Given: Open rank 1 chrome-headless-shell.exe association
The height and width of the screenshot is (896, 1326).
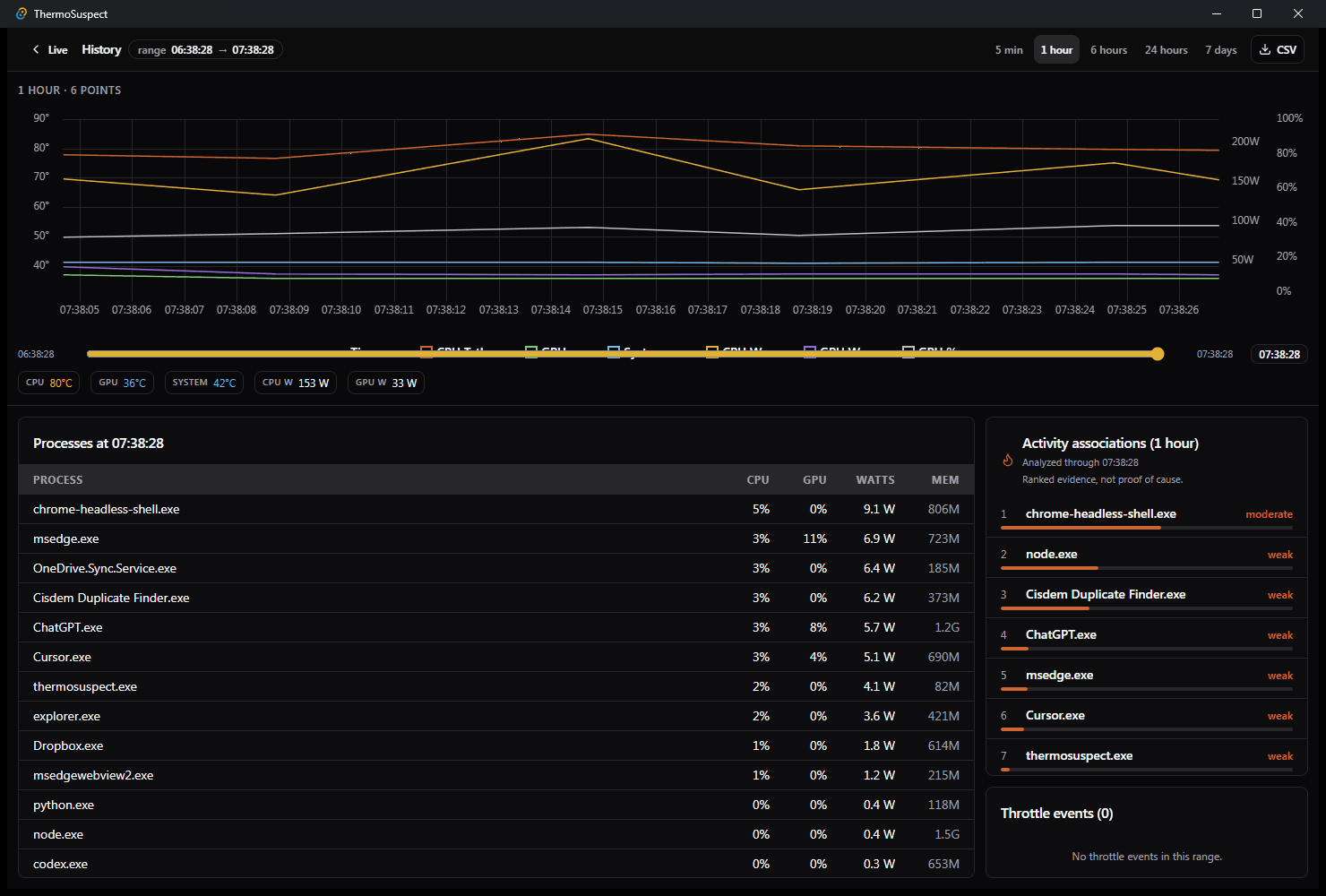Looking at the screenshot, I should click(x=1147, y=517).
